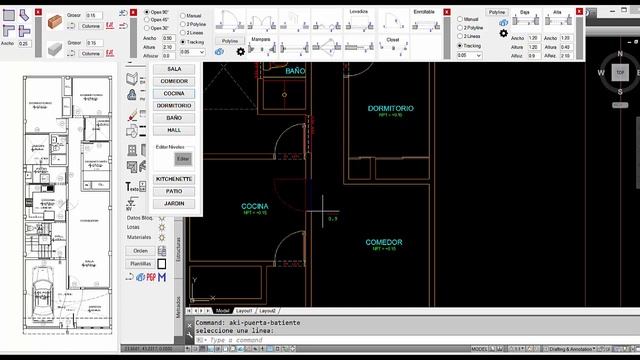Click the NV level marker icon

coord(131,203)
